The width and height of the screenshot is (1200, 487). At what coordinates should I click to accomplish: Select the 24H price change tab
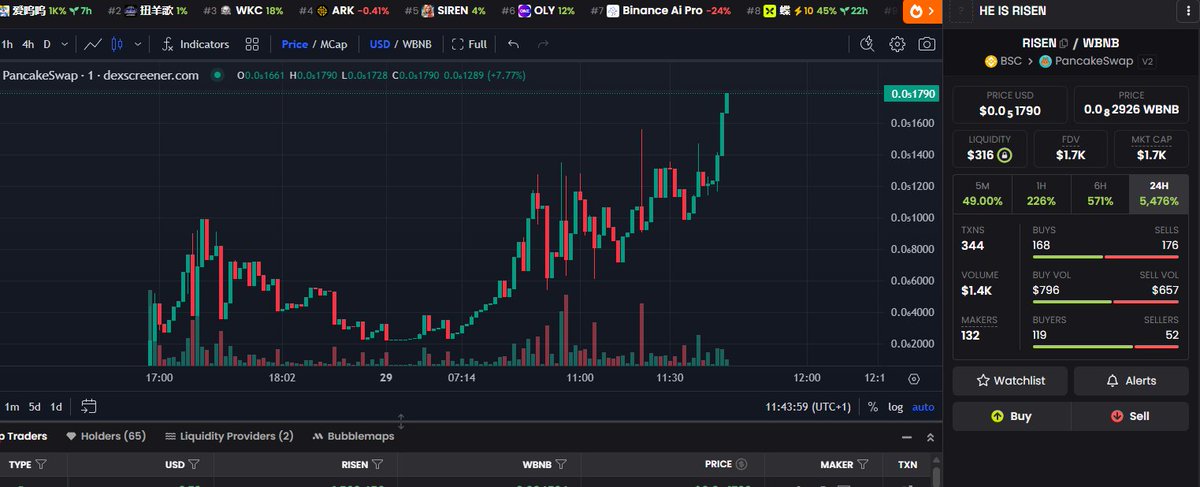coord(1158,193)
